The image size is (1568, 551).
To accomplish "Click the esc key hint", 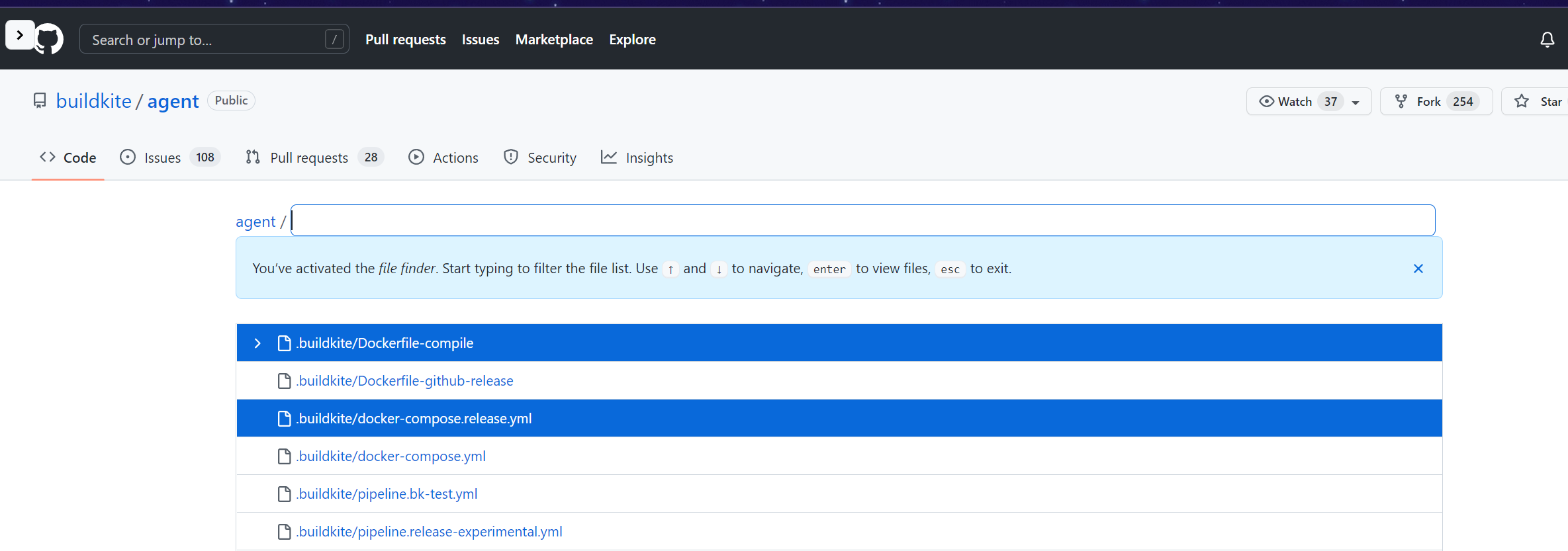I will coord(950,269).
